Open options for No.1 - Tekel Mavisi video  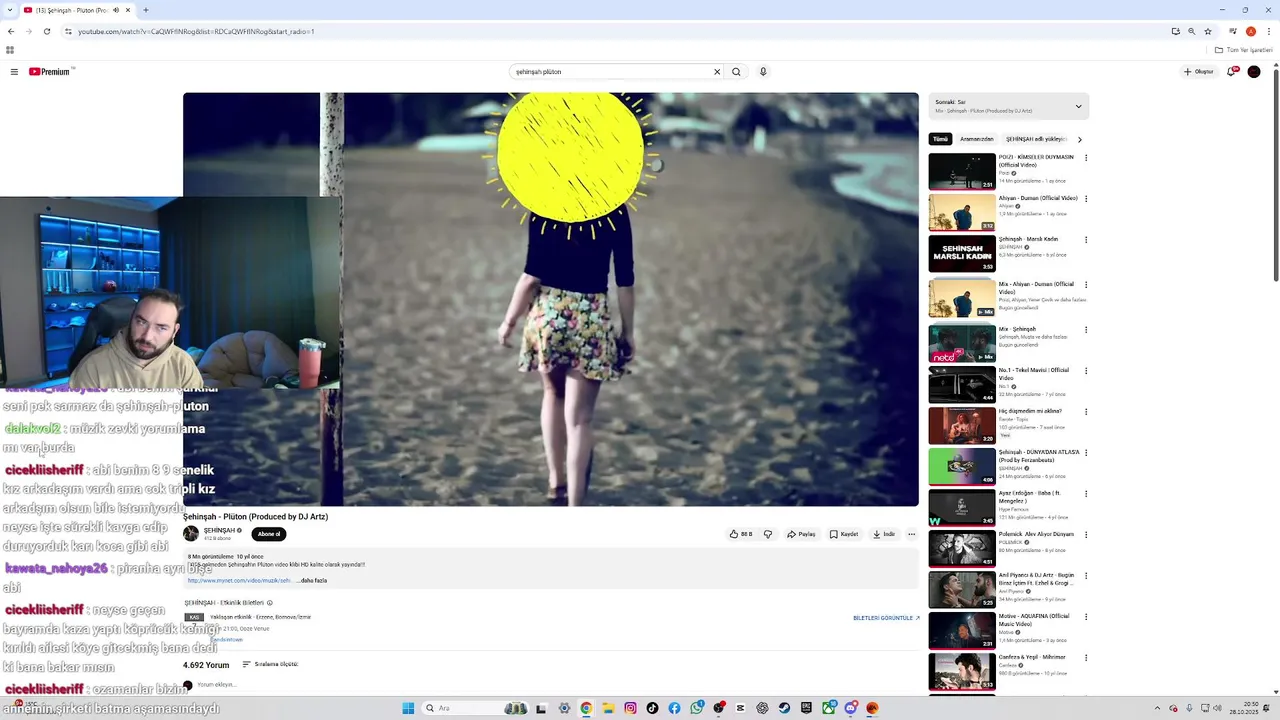point(1086,371)
